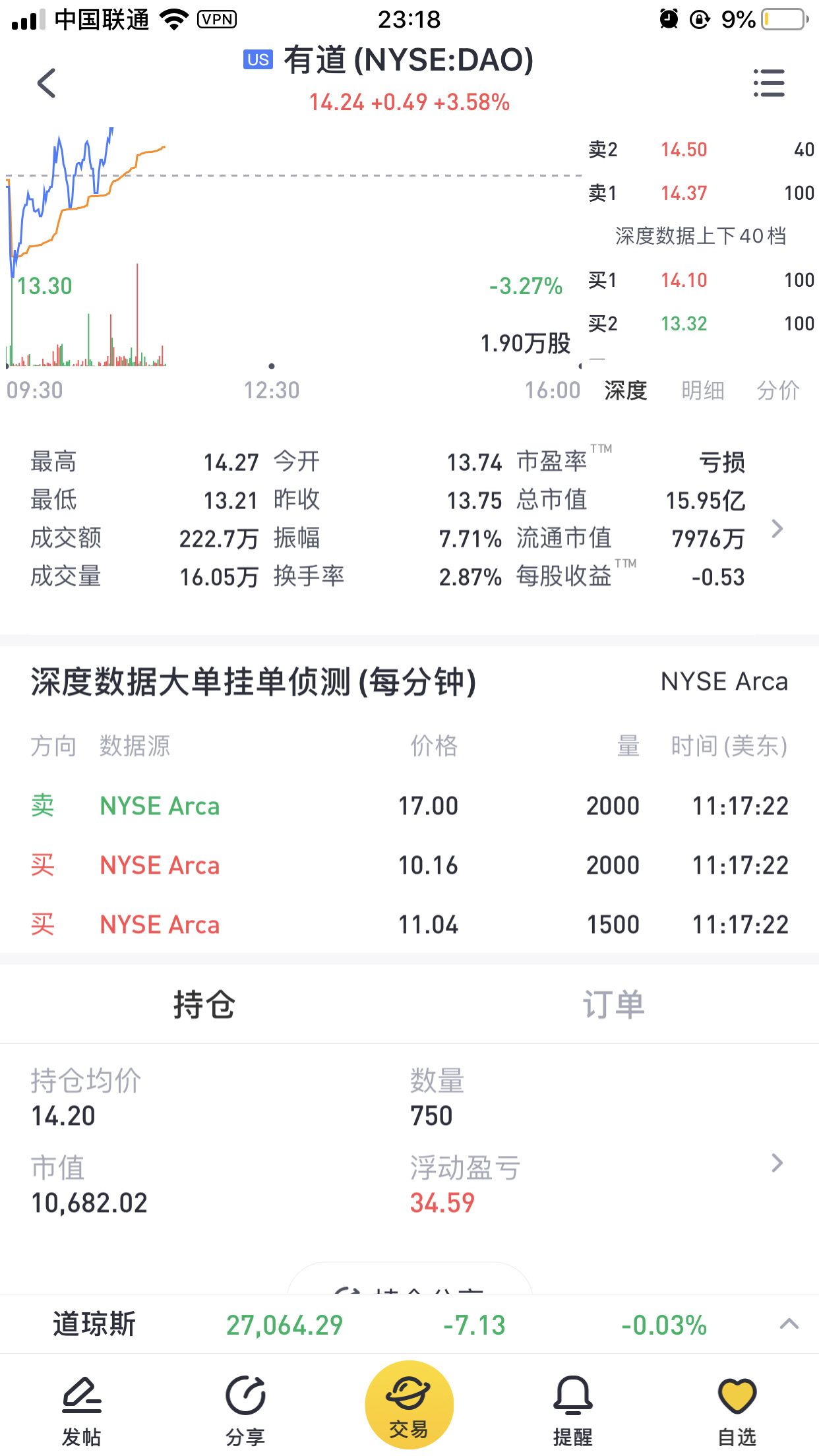Switch to the 明细 tab
The image size is (819, 1456).
pos(703,390)
